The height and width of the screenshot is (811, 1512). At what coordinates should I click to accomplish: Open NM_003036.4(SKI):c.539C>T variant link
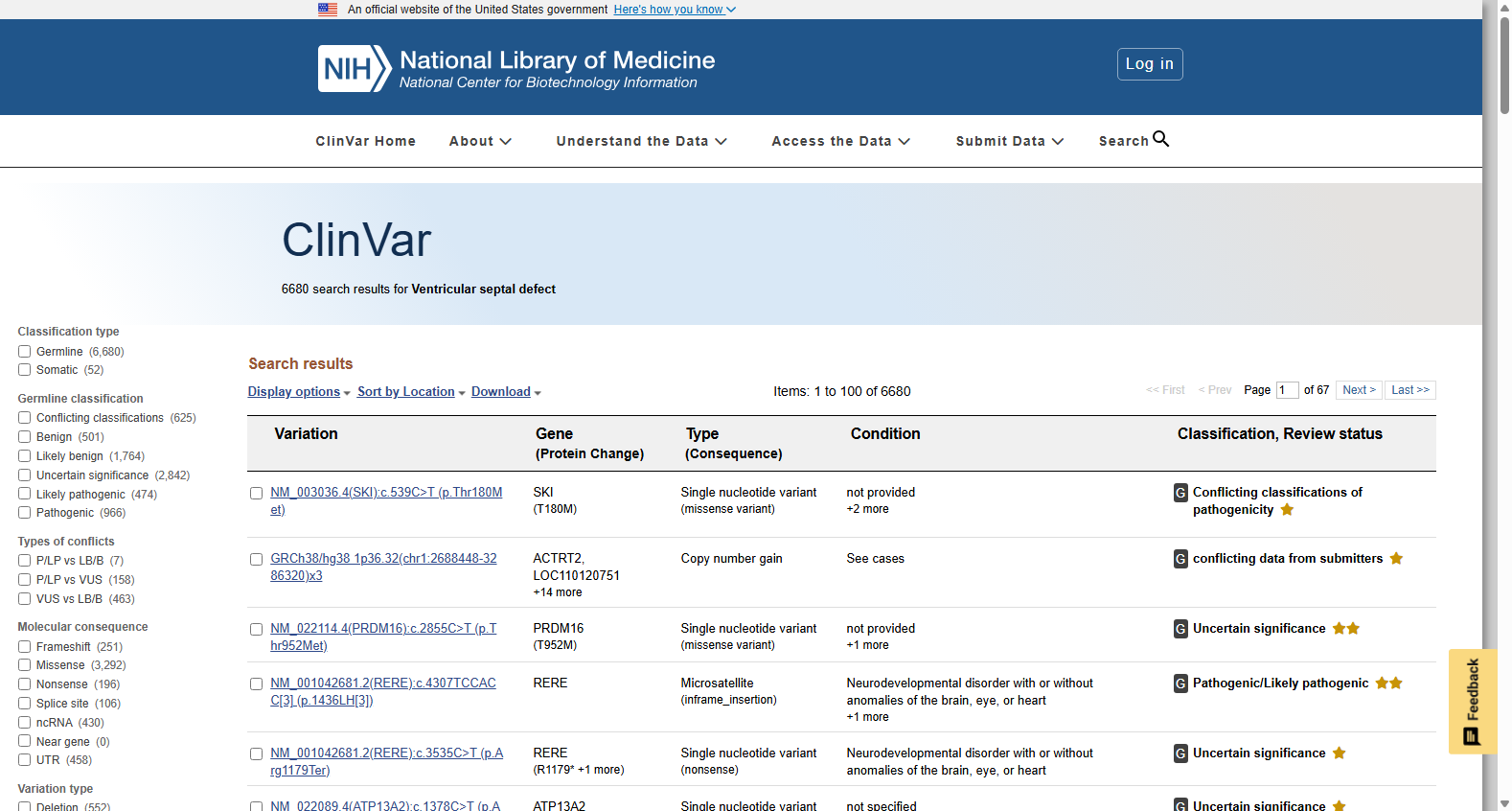pyautogui.click(x=386, y=501)
